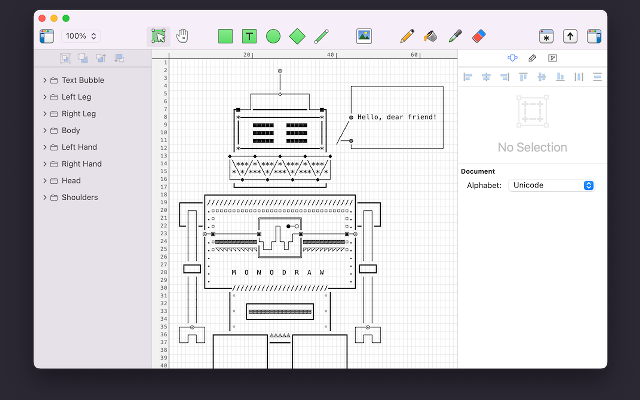640x400 pixels.
Task: Select the Body layer row
Action: (x=93, y=131)
